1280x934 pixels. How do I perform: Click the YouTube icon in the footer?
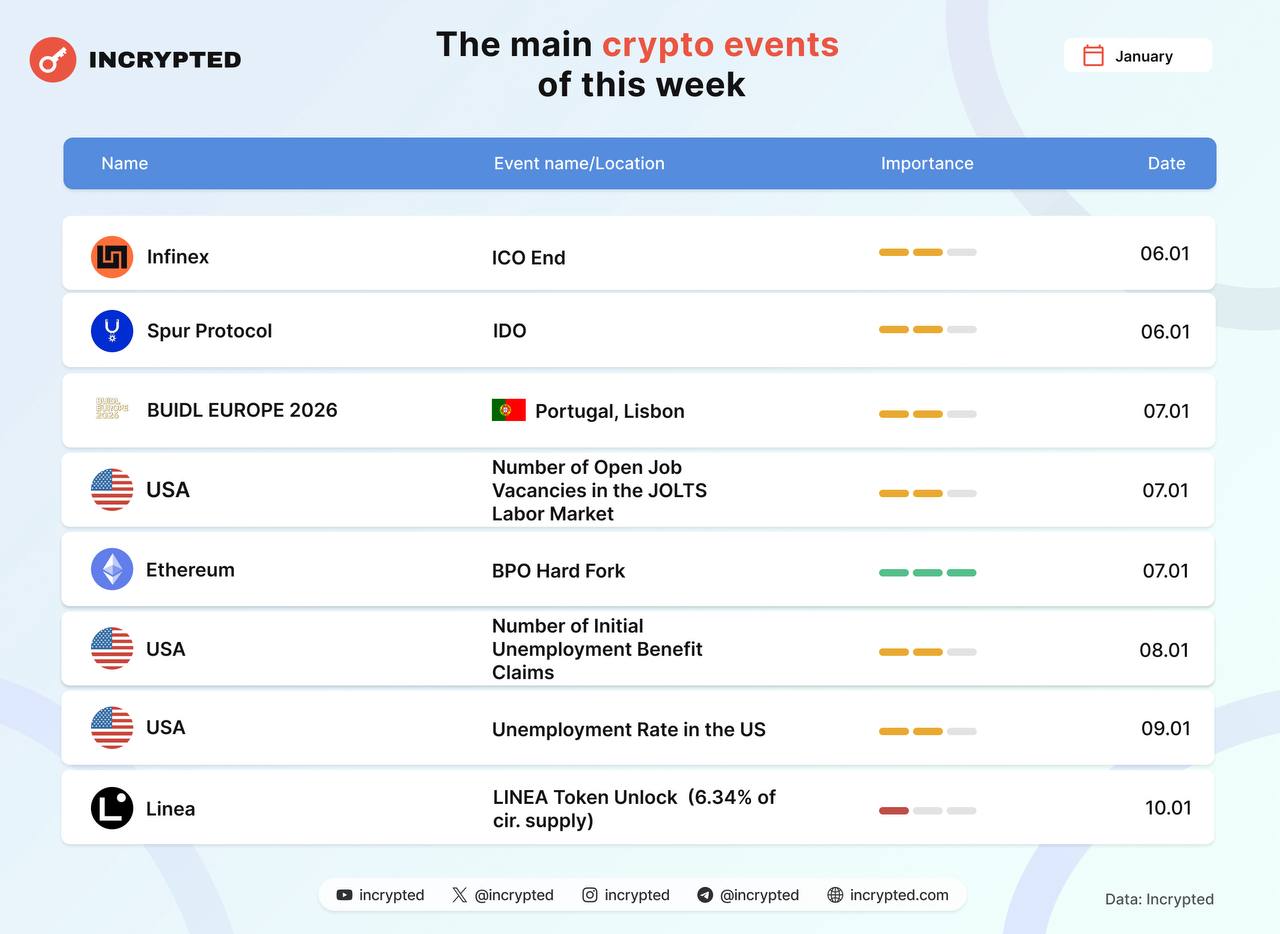tap(344, 895)
